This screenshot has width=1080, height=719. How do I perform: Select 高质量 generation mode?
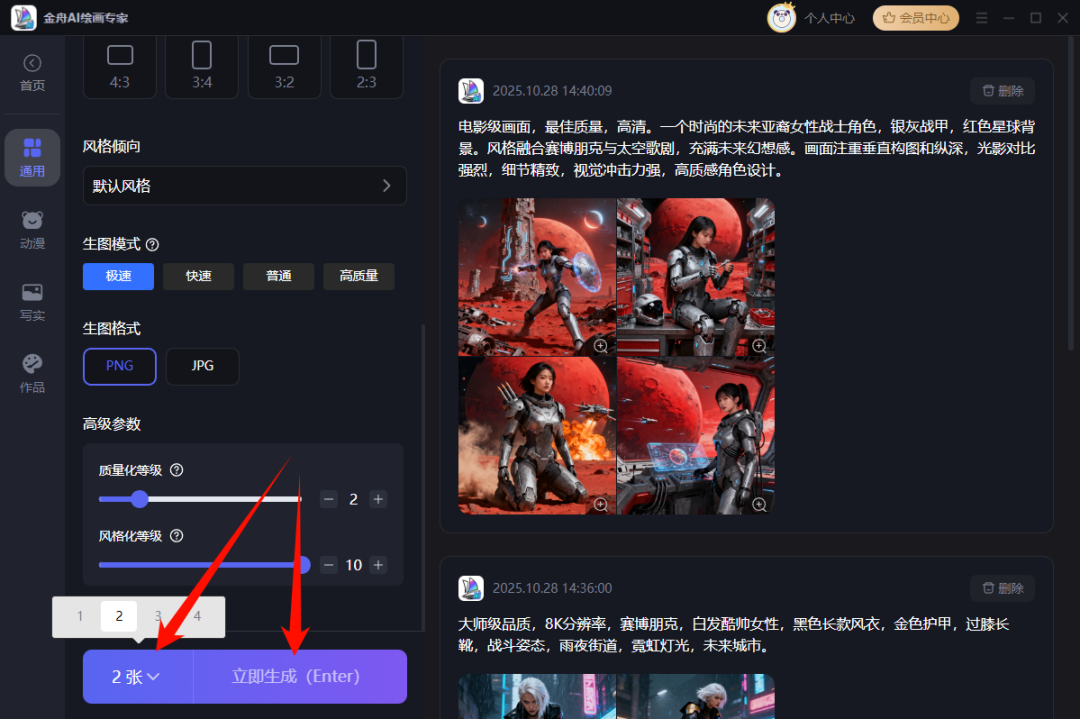[x=359, y=276]
